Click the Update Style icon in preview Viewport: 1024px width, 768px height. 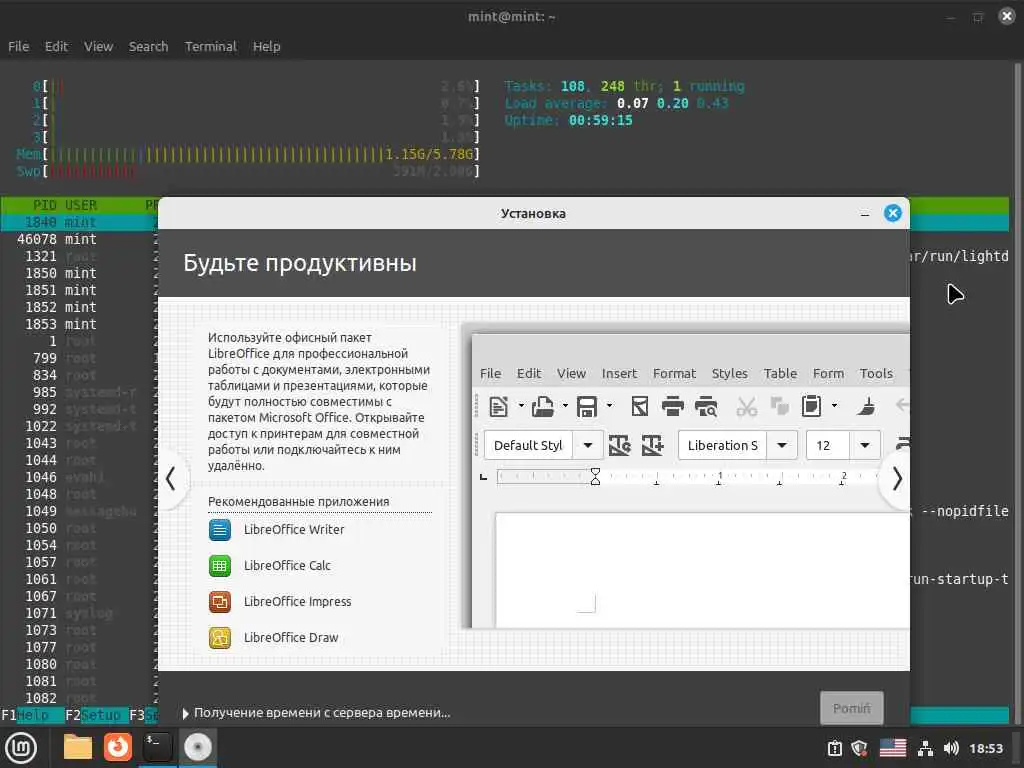coord(619,445)
